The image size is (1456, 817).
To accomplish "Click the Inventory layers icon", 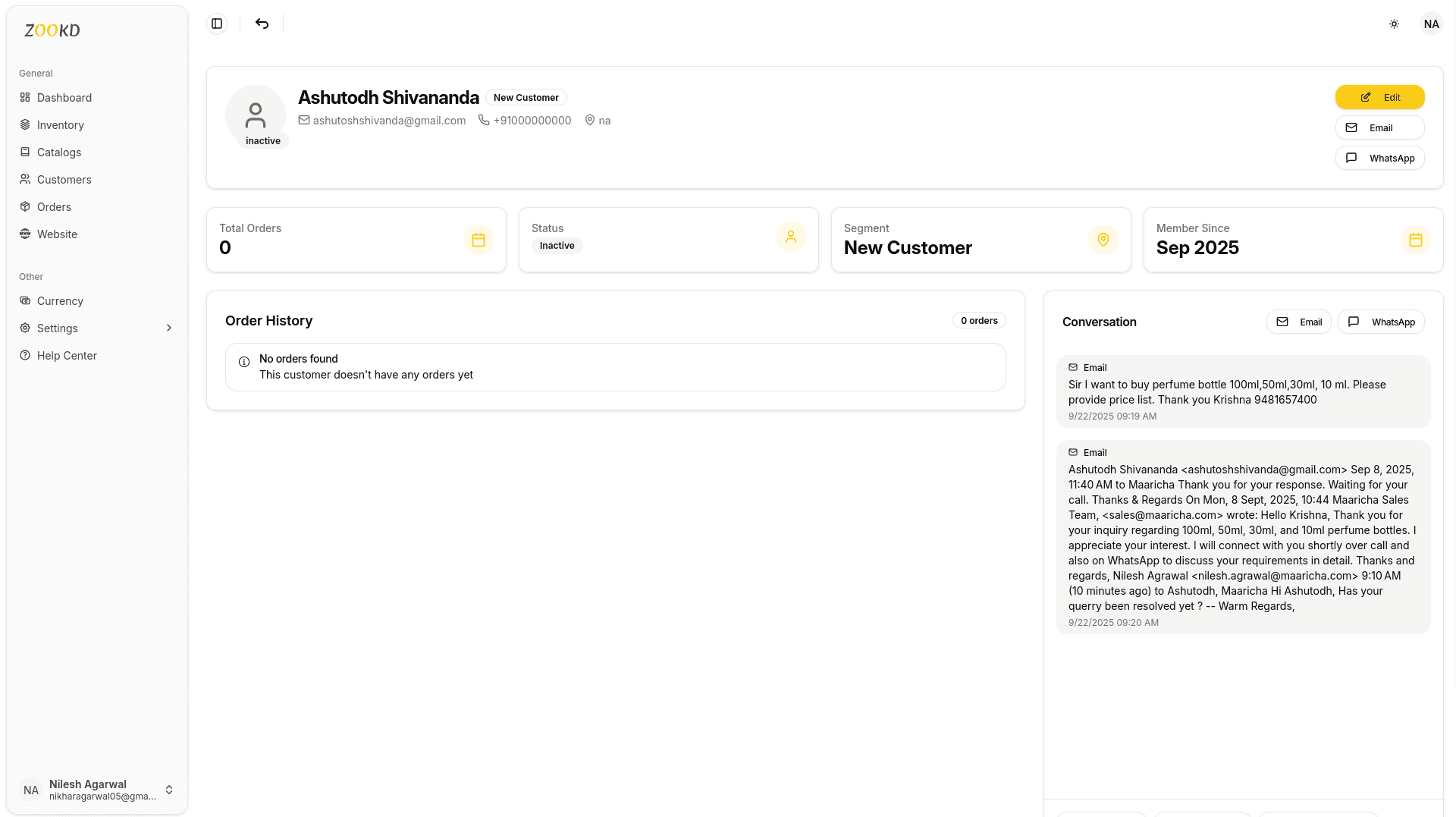I will click(26, 124).
